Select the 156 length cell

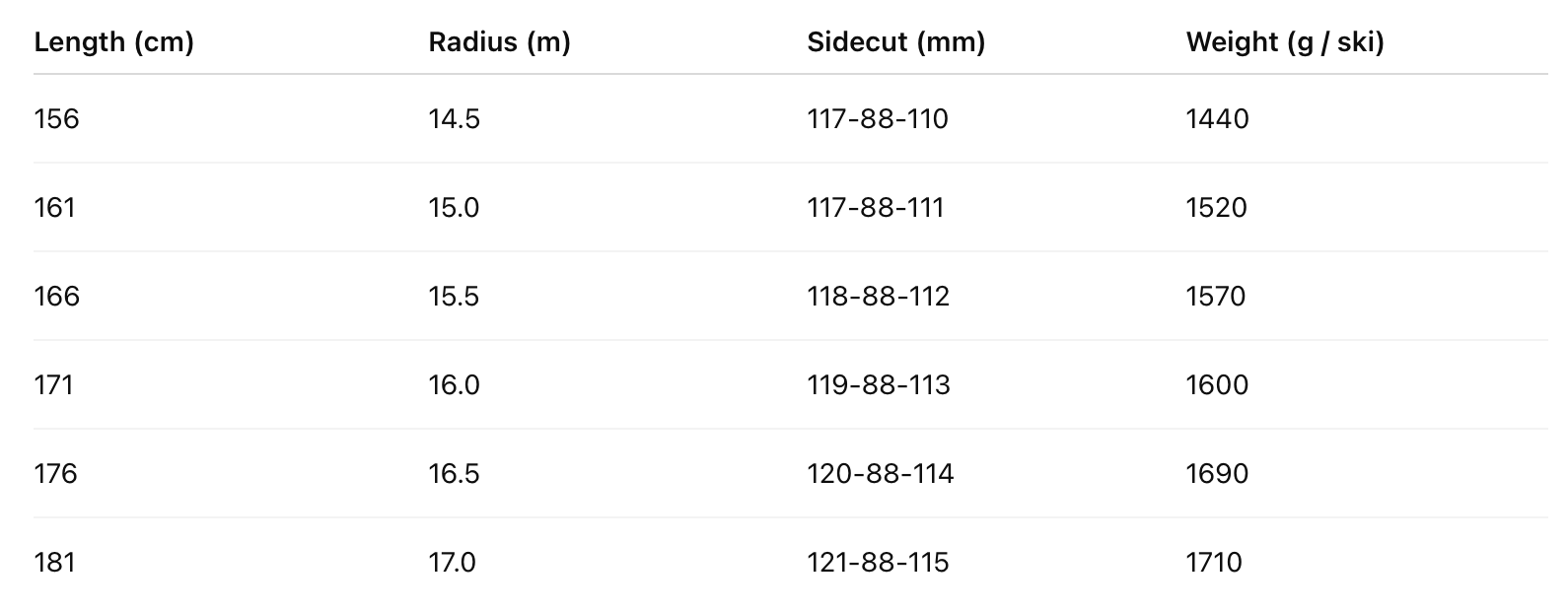click(56, 119)
